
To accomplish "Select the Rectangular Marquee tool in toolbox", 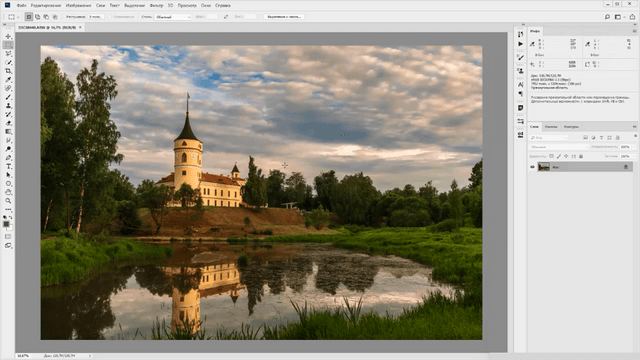I will tap(8, 45).
